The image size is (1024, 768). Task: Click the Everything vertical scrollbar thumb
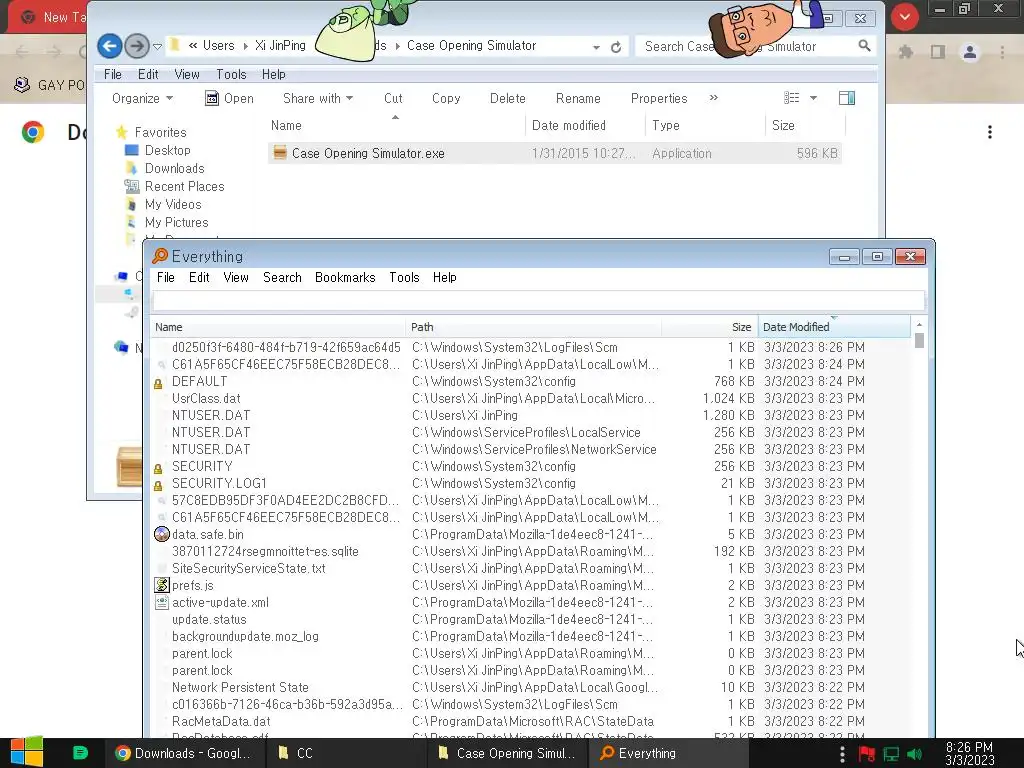coord(920,340)
